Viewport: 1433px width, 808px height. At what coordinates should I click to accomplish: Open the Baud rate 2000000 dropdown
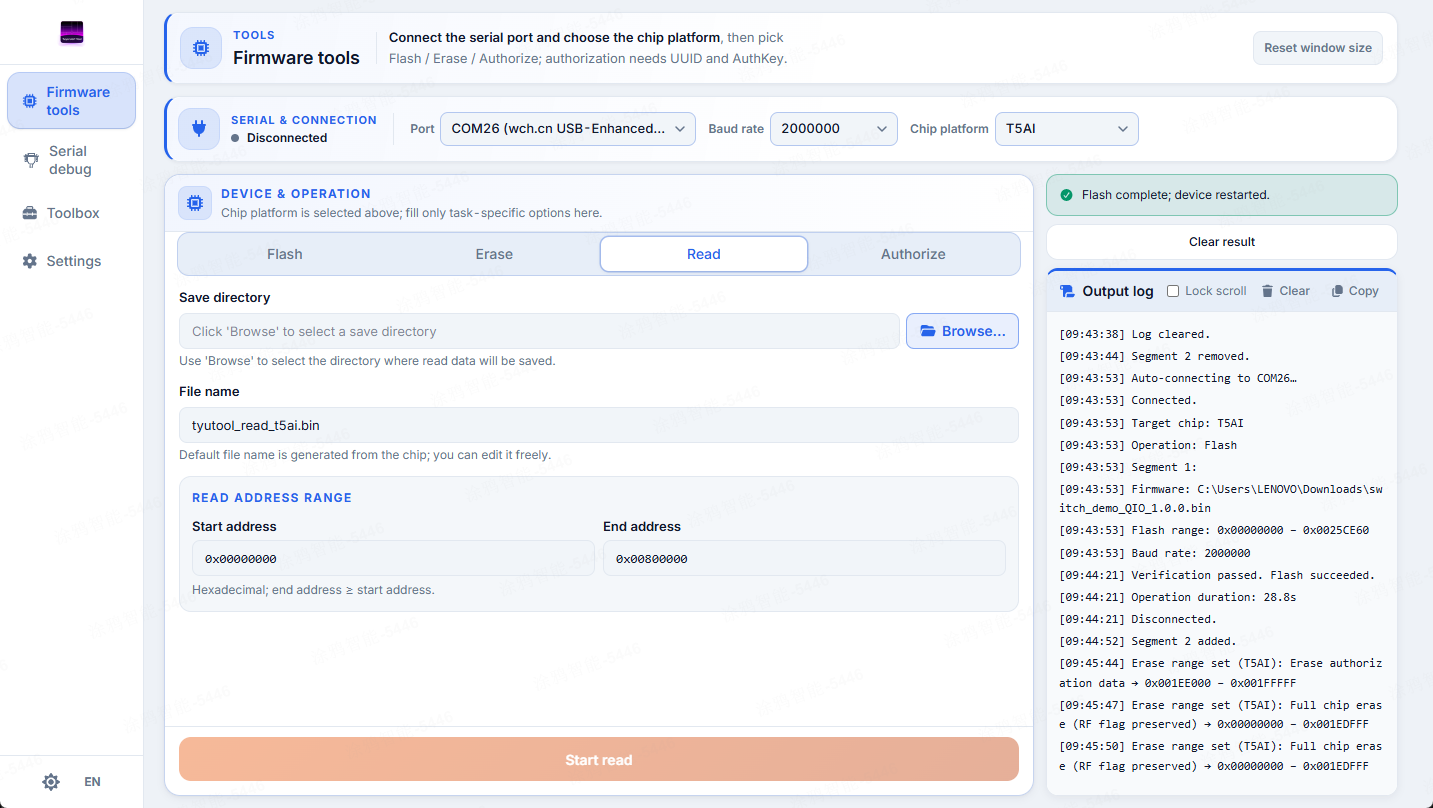click(x=834, y=129)
